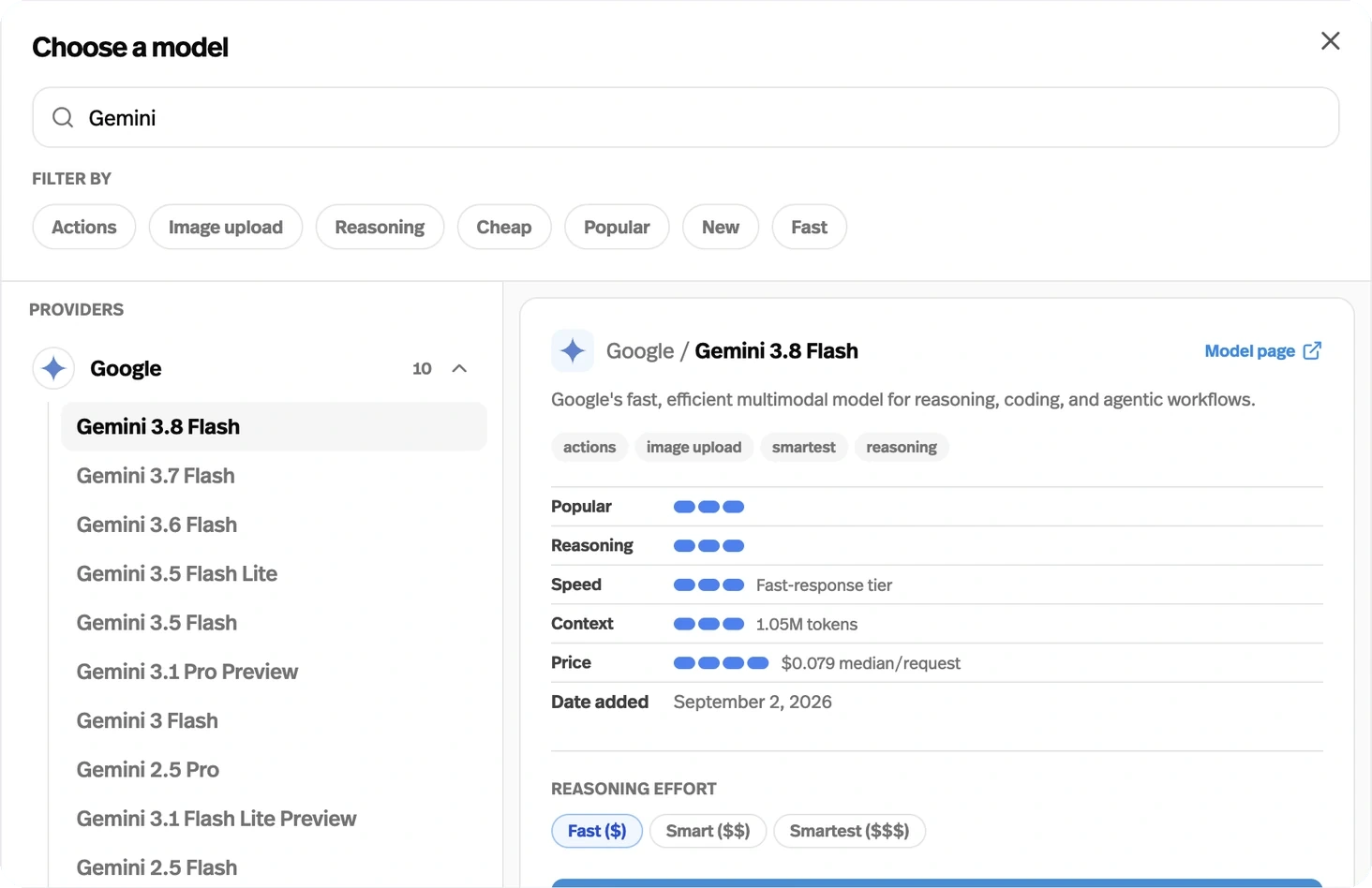This screenshot has height=888, width=1372.
Task: Choose Fast ($) reasoning effort
Action: point(597,831)
